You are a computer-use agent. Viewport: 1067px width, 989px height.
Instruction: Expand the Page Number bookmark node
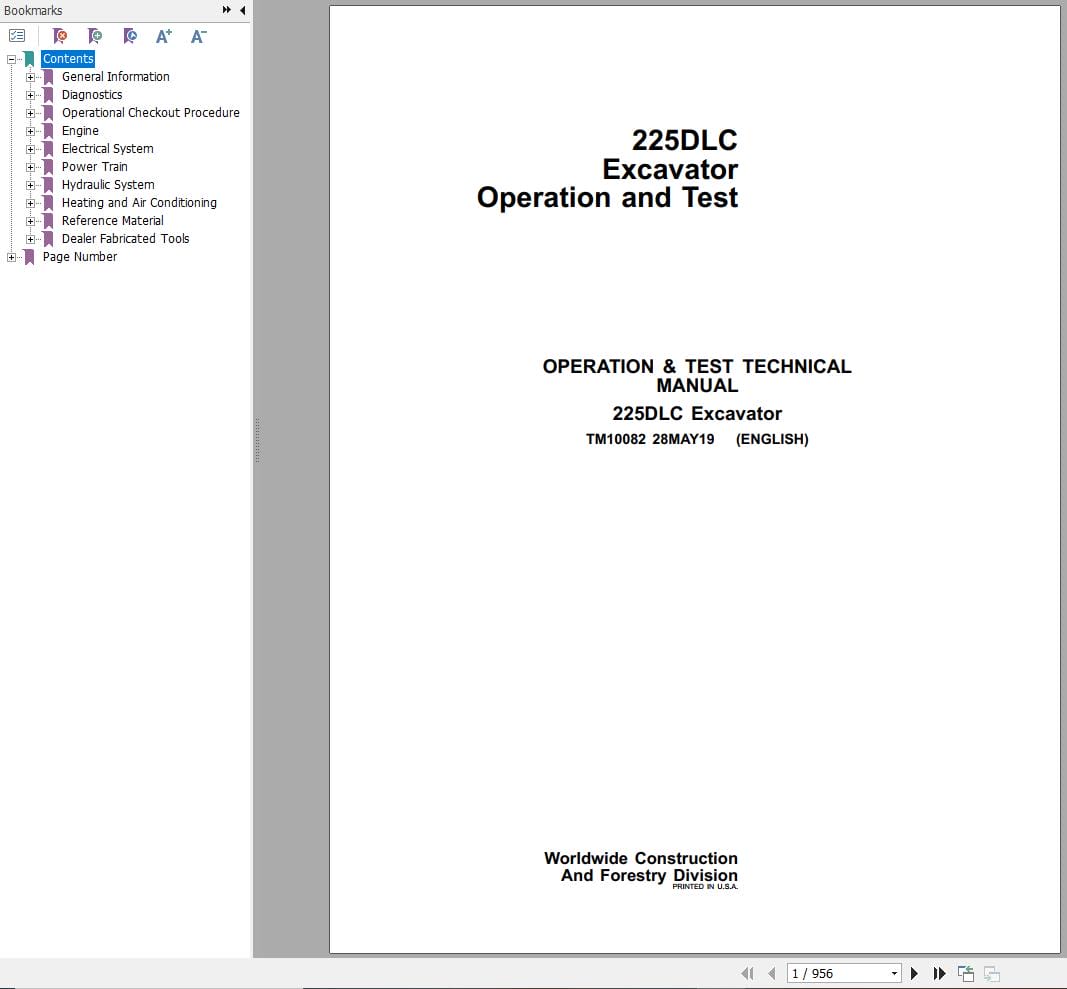11,257
